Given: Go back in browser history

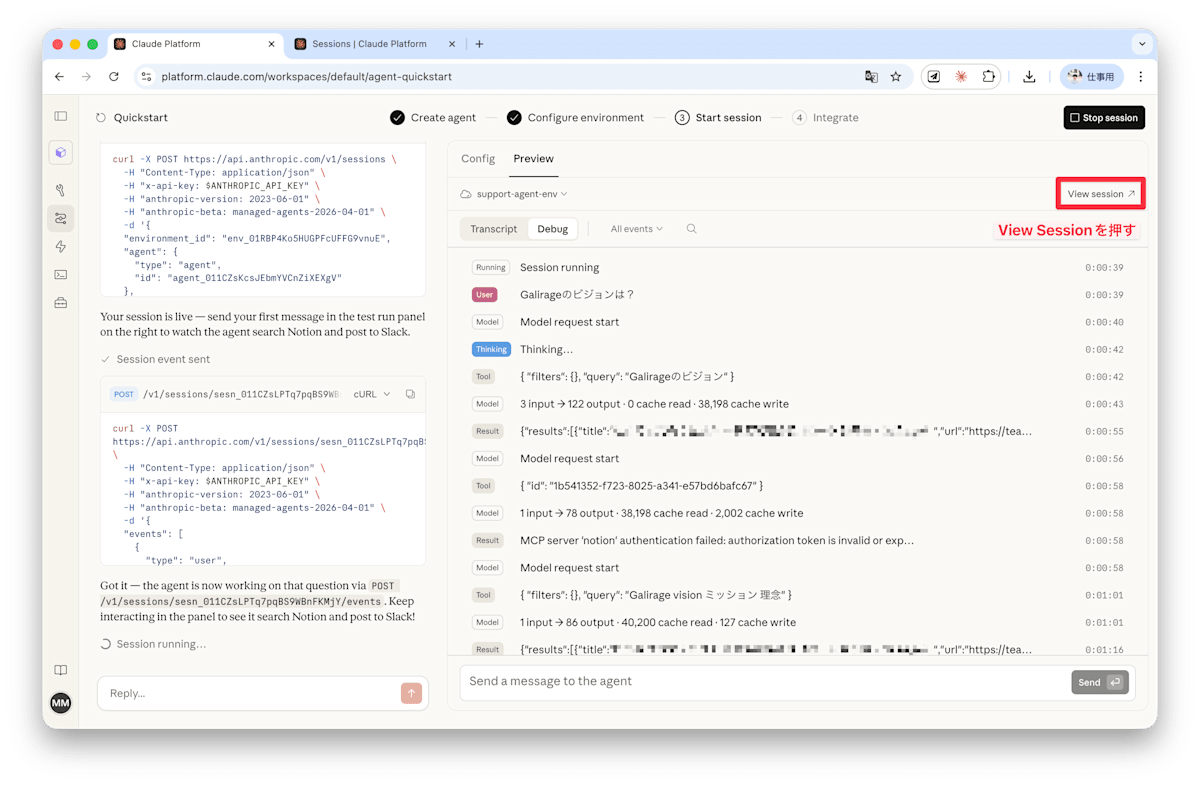Looking at the screenshot, I should [x=60, y=76].
